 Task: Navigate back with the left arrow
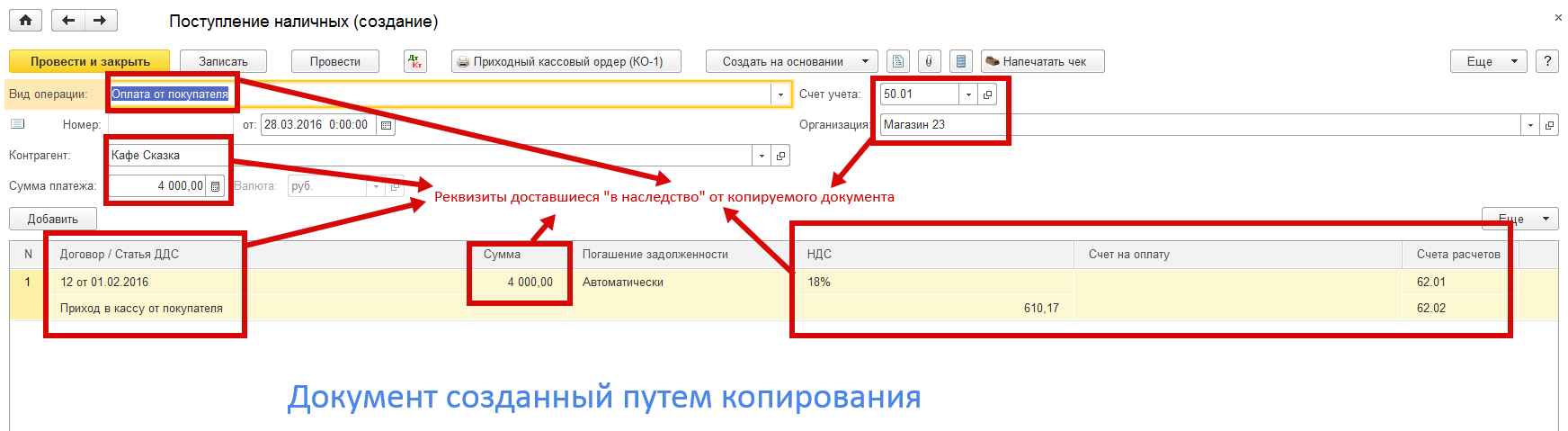[x=68, y=20]
